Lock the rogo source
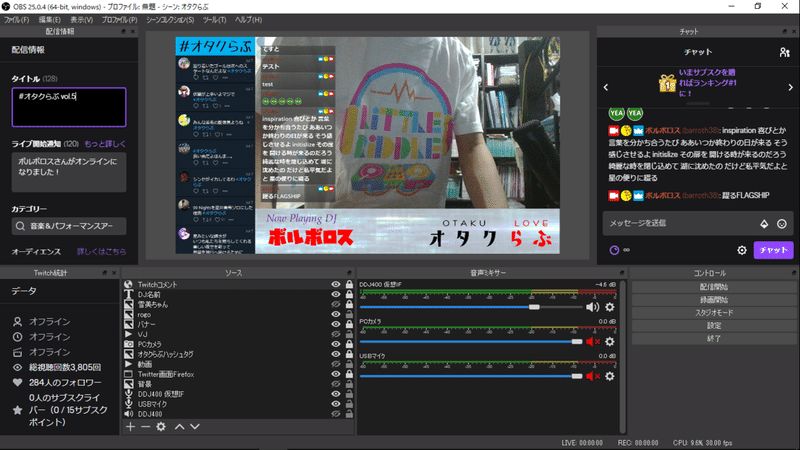800x450 pixels. (349, 314)
